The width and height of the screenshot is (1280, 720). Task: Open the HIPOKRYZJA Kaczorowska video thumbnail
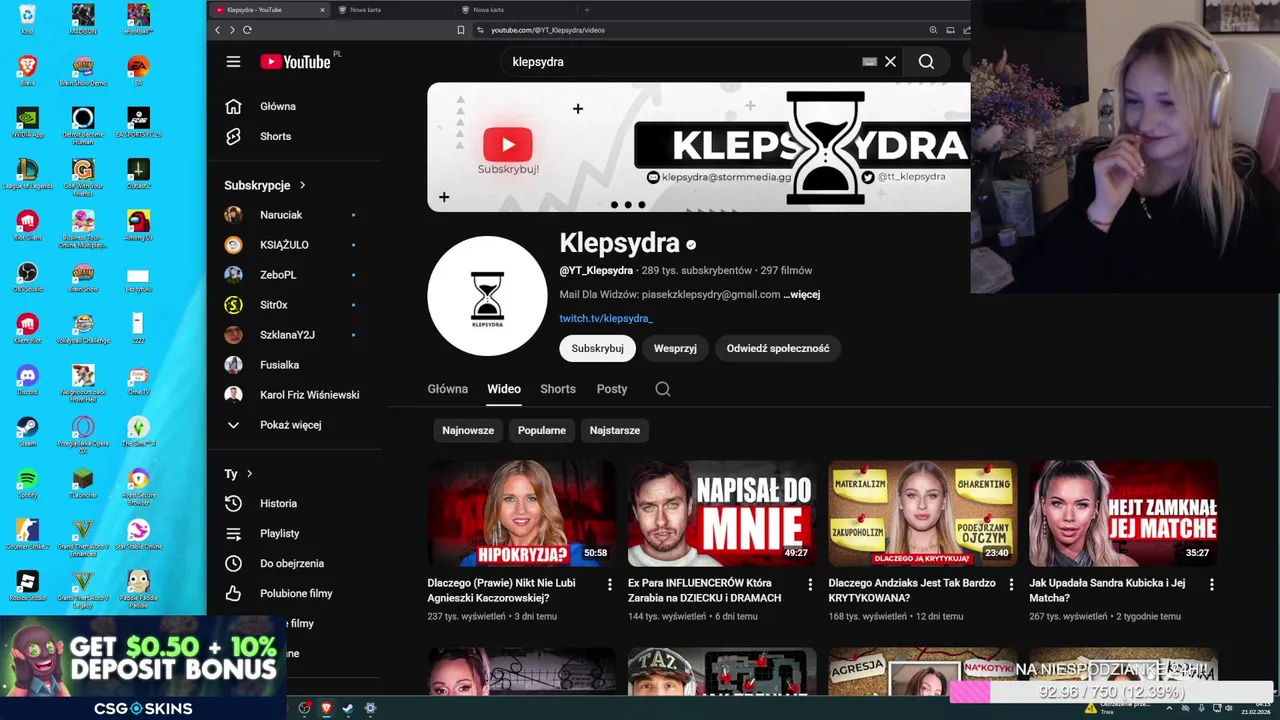[x=521, y=513]
